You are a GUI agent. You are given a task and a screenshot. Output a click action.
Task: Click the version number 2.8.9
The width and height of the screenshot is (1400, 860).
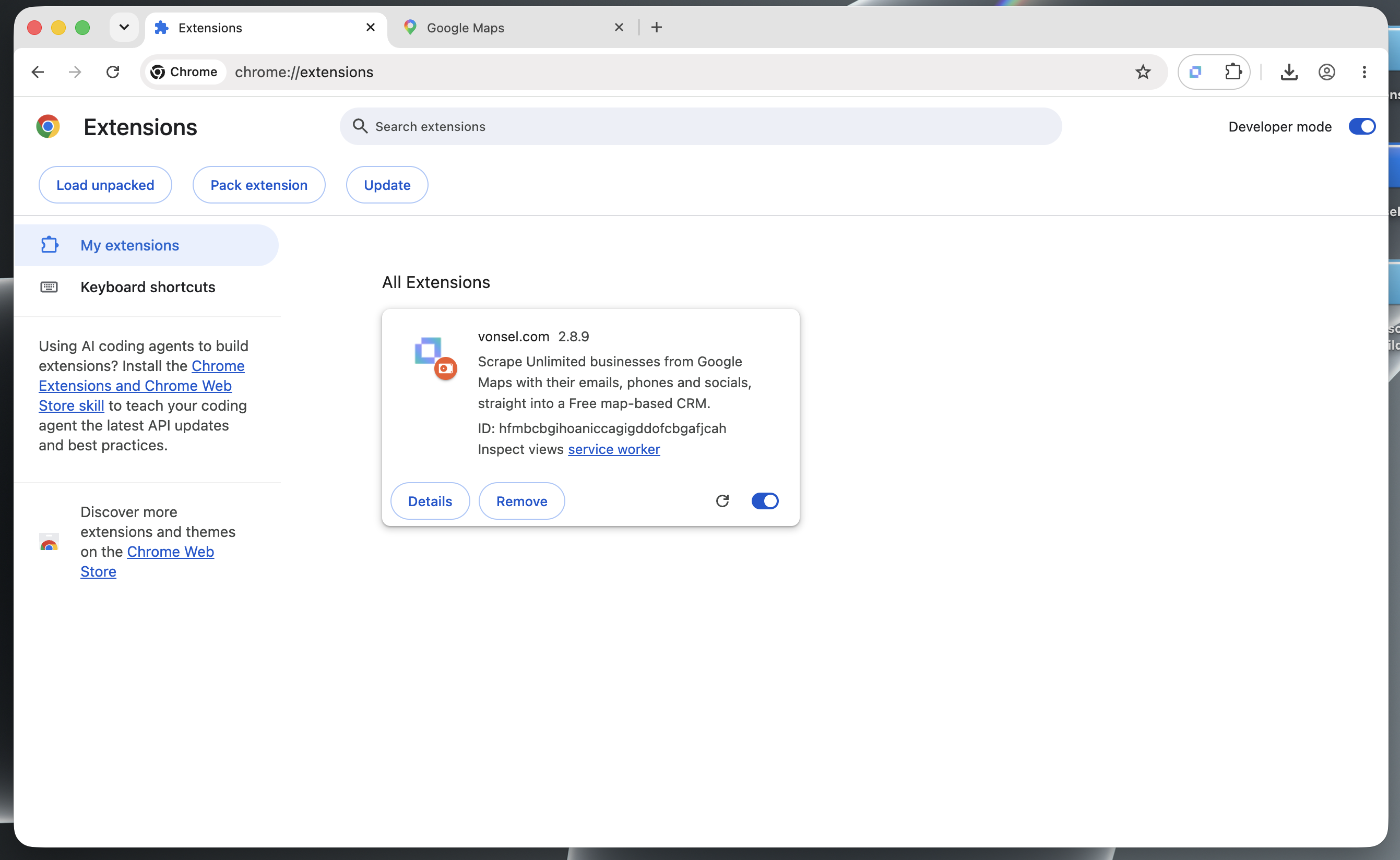point(574,337)
